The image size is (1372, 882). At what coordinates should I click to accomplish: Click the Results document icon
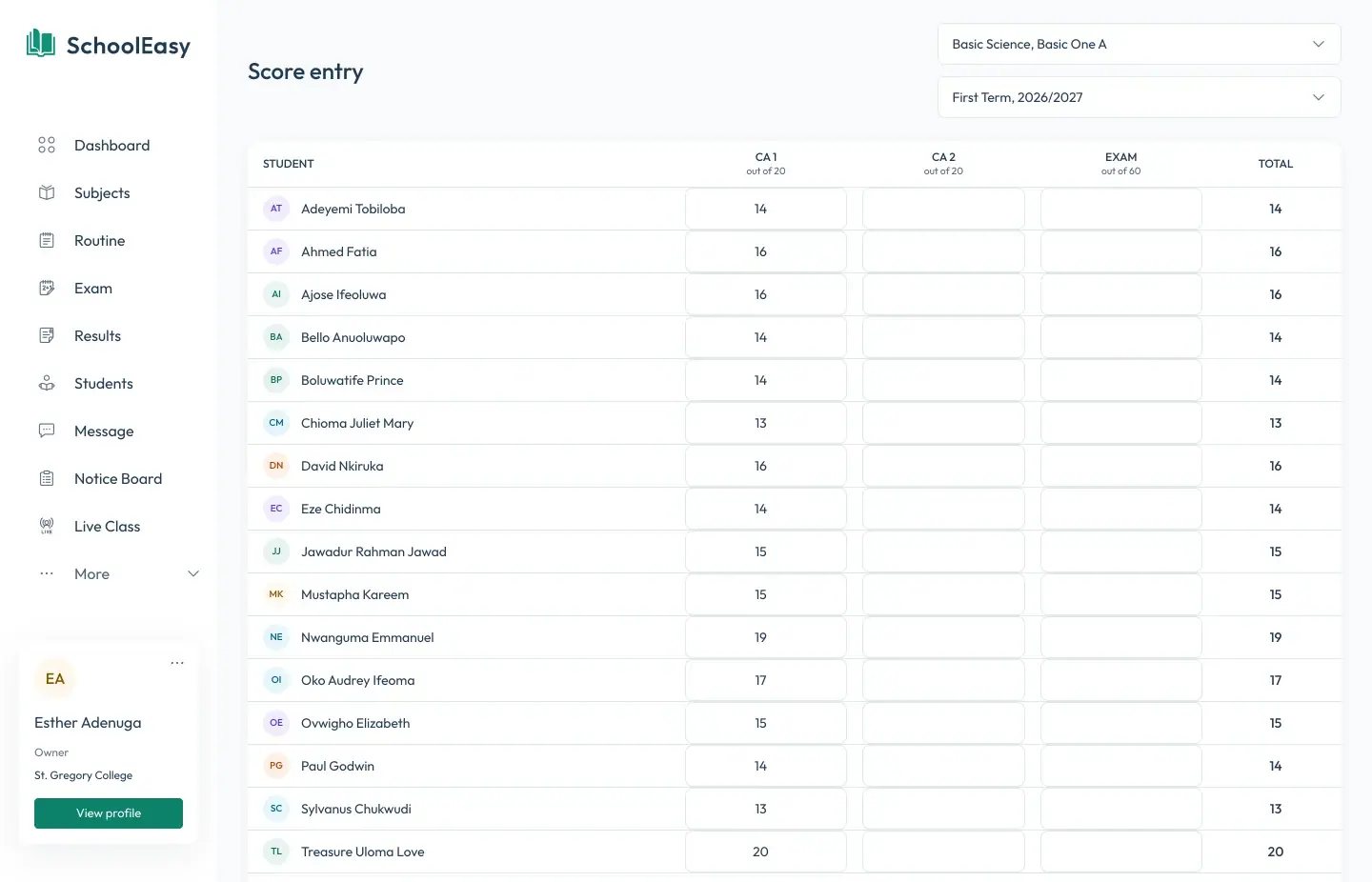coord(47,335)
